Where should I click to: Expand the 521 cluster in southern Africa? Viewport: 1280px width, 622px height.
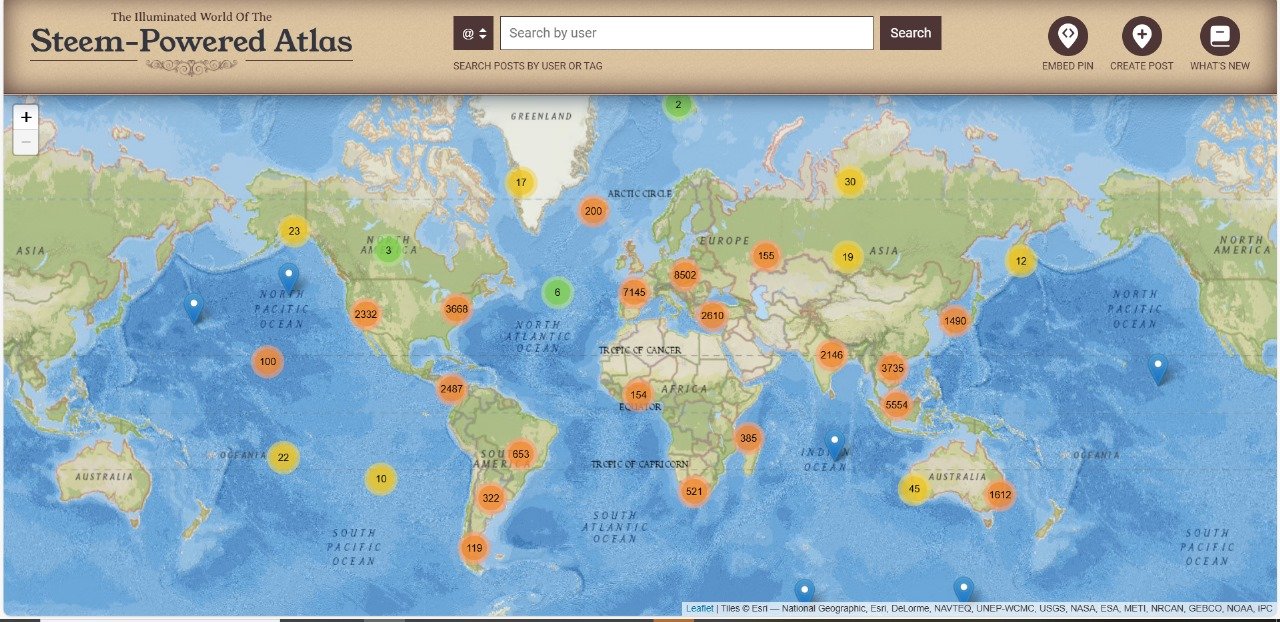pos(694,491)
